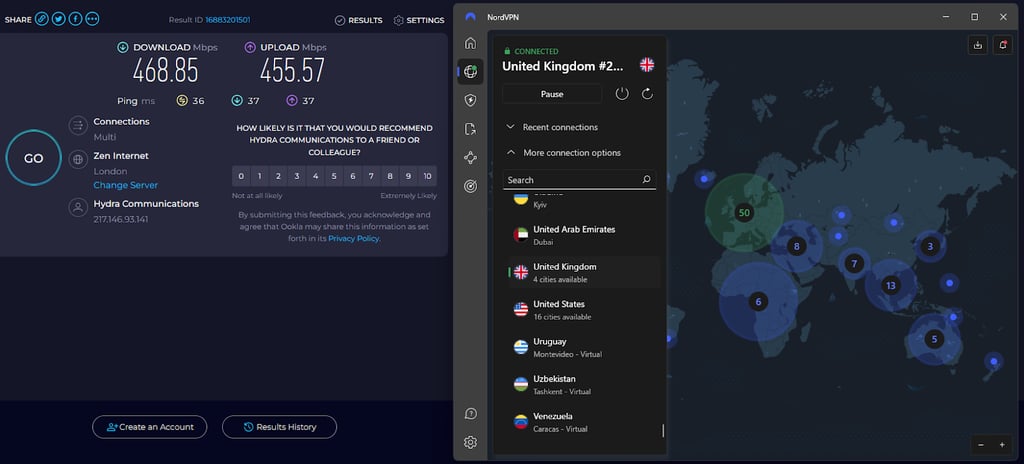This screenshot has height=464, width=1024.
Task: Rate recommendation likelihood as 9
Action: pyautogui.click(x=408, y=176)
